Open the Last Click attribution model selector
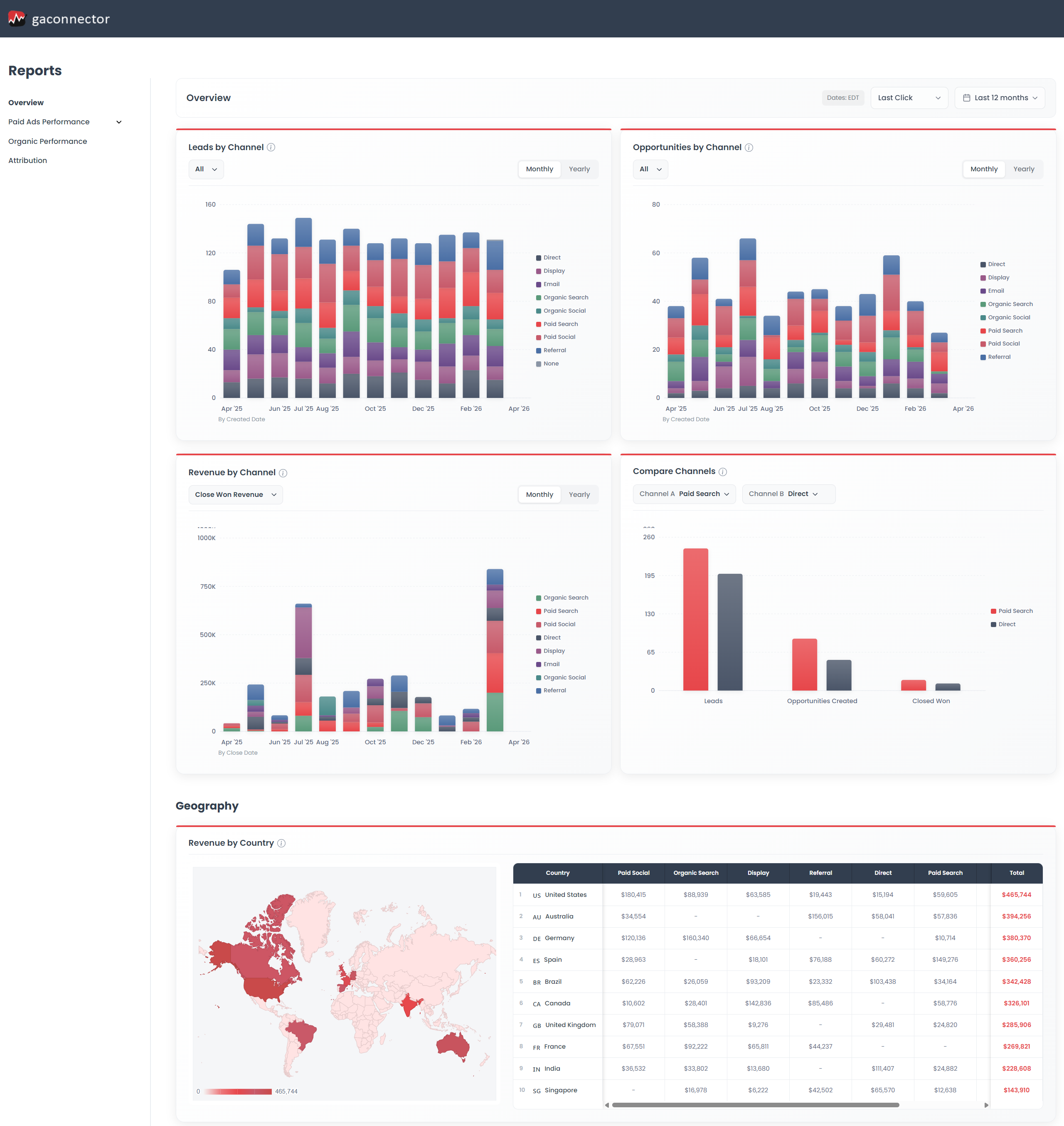 click(909, 98)
